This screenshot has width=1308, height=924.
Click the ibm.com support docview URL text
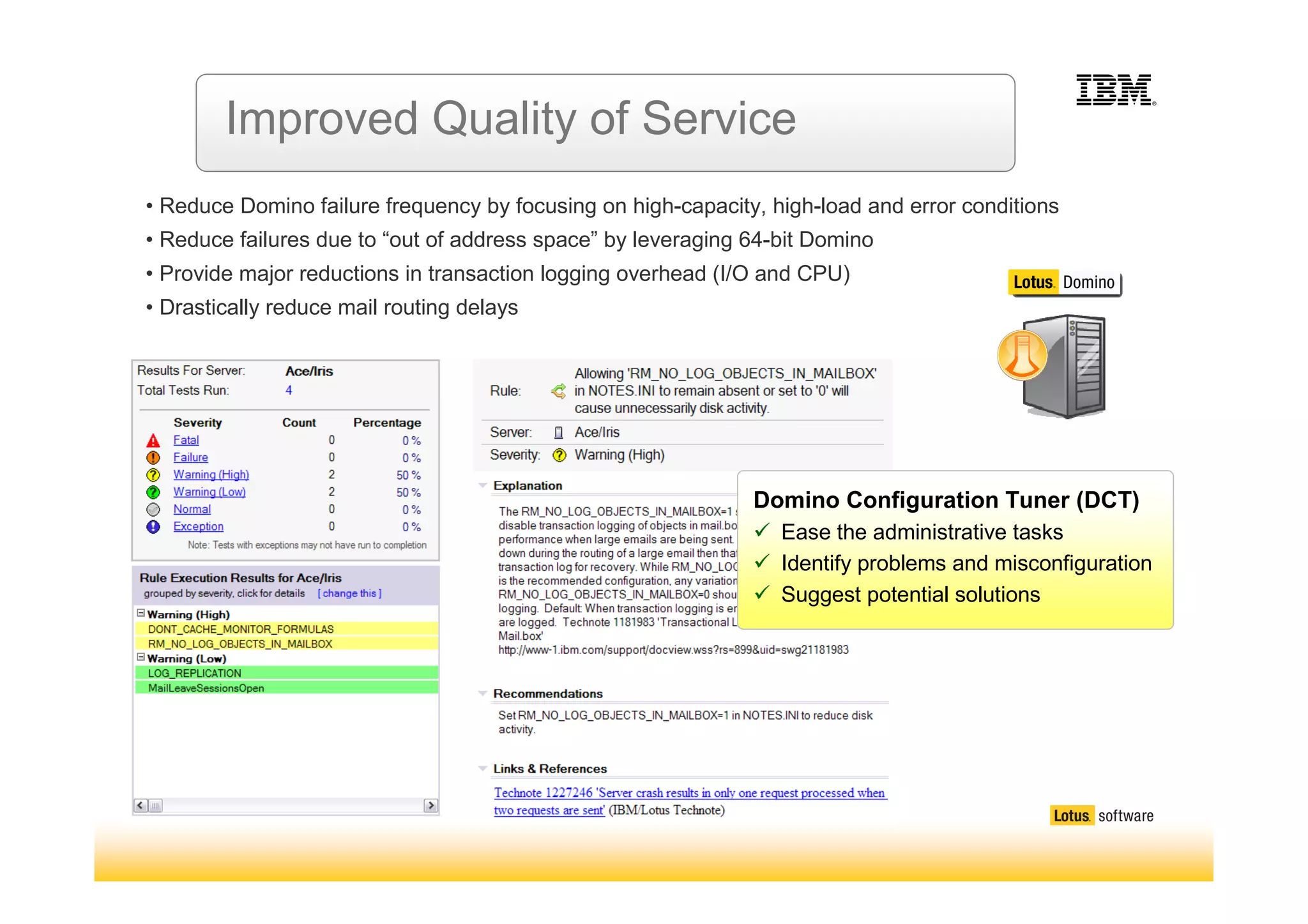click(673, 650)
